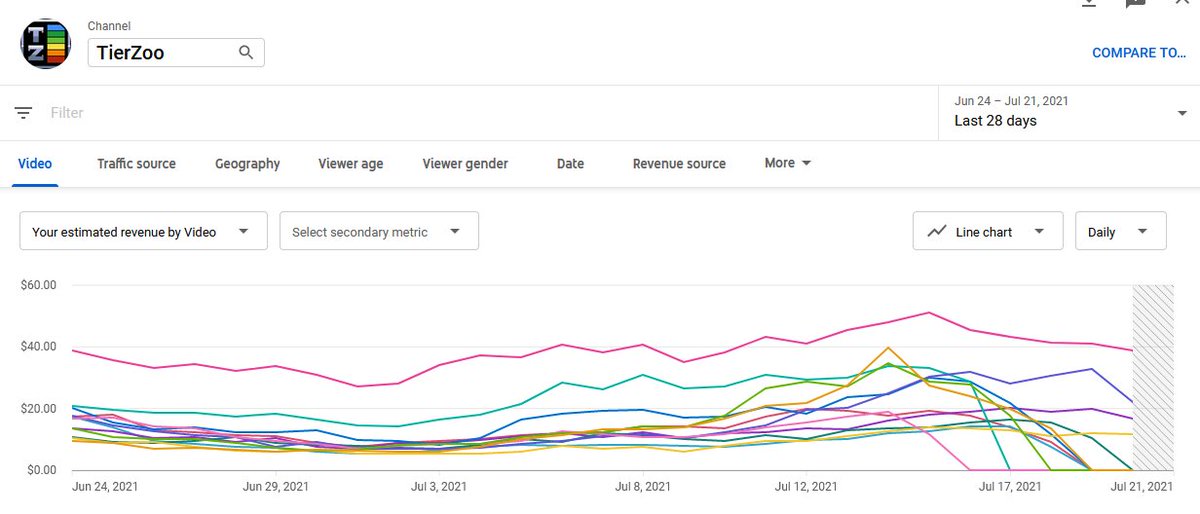Open the Revenue source tab

tap(679, 163)
